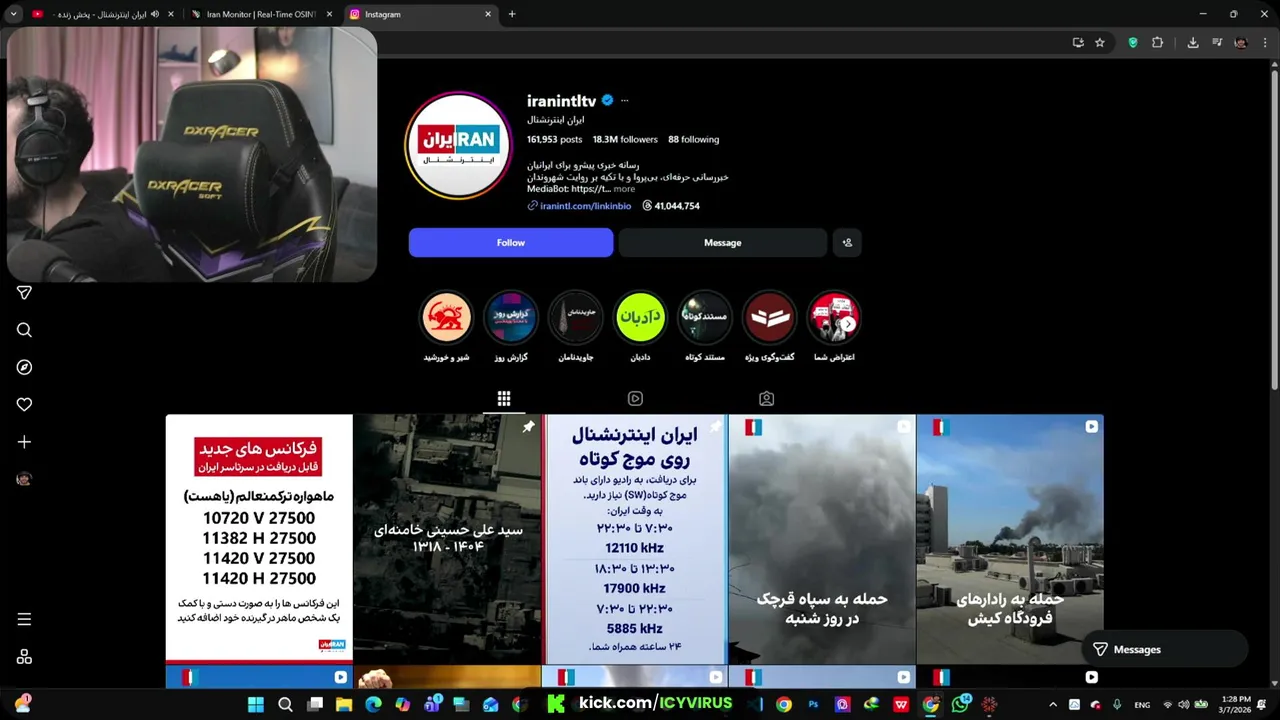The height and width of the screenshot is (720, 1280).
Task: Mute audio on the YouTube tab
Action: 154,14
